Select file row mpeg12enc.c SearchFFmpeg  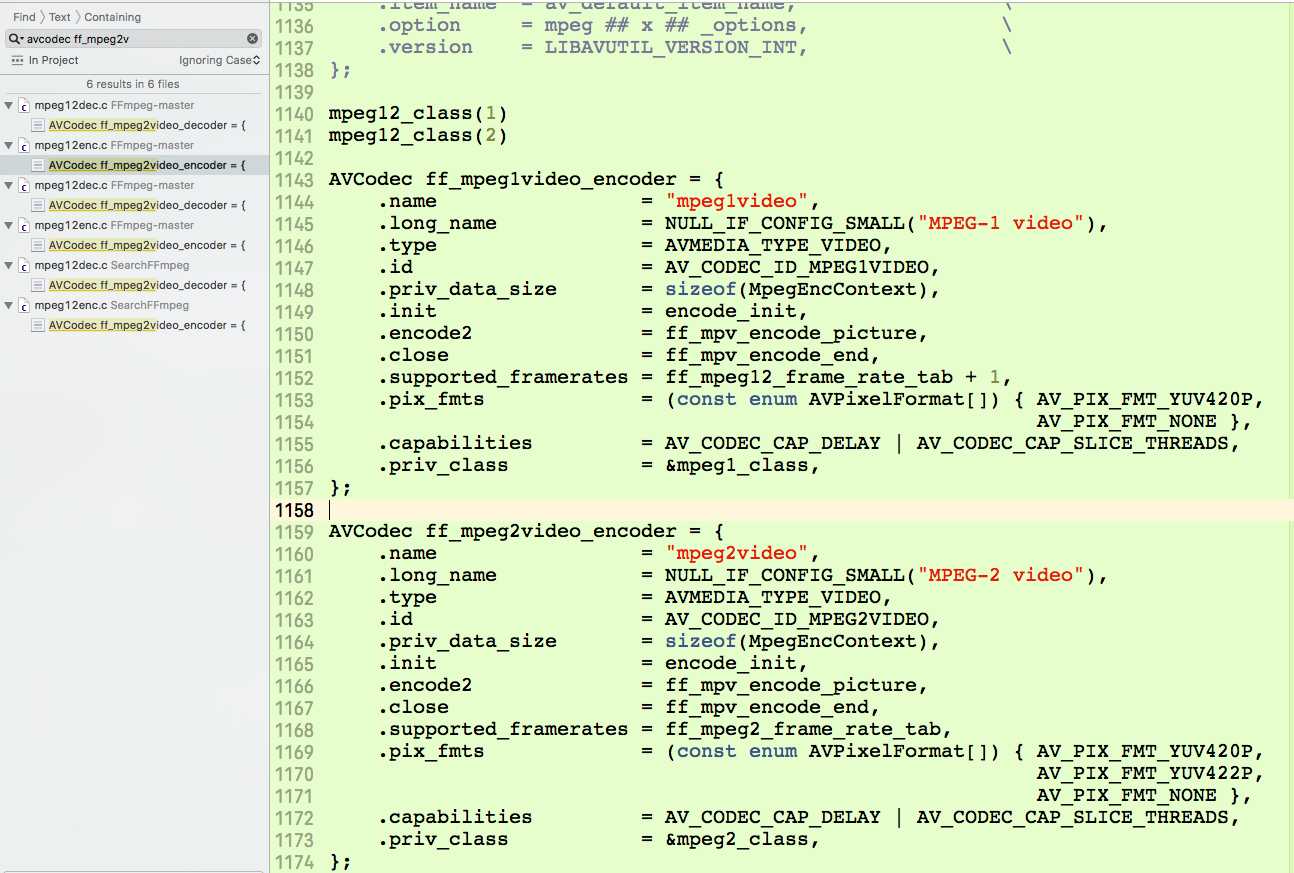(x=134, y=305)
